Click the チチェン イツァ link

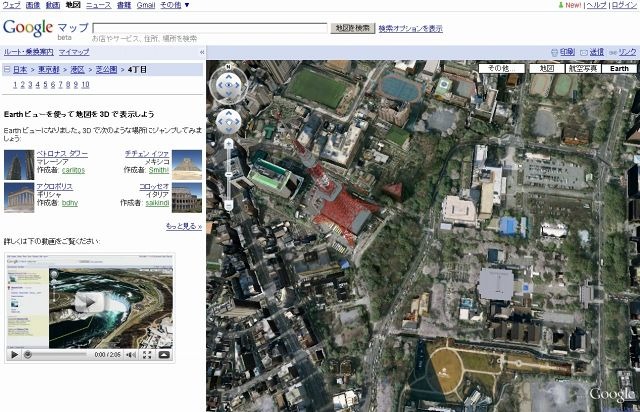click(147, 154)
